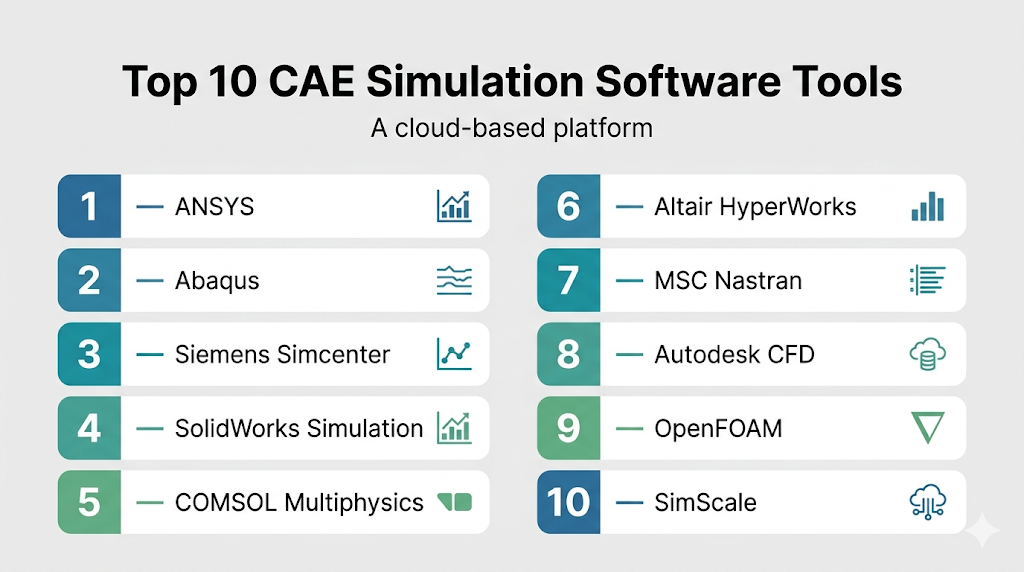Select the OpenFOAM list entry text
Screen dimensions: 1024x572
pos(718,429)
